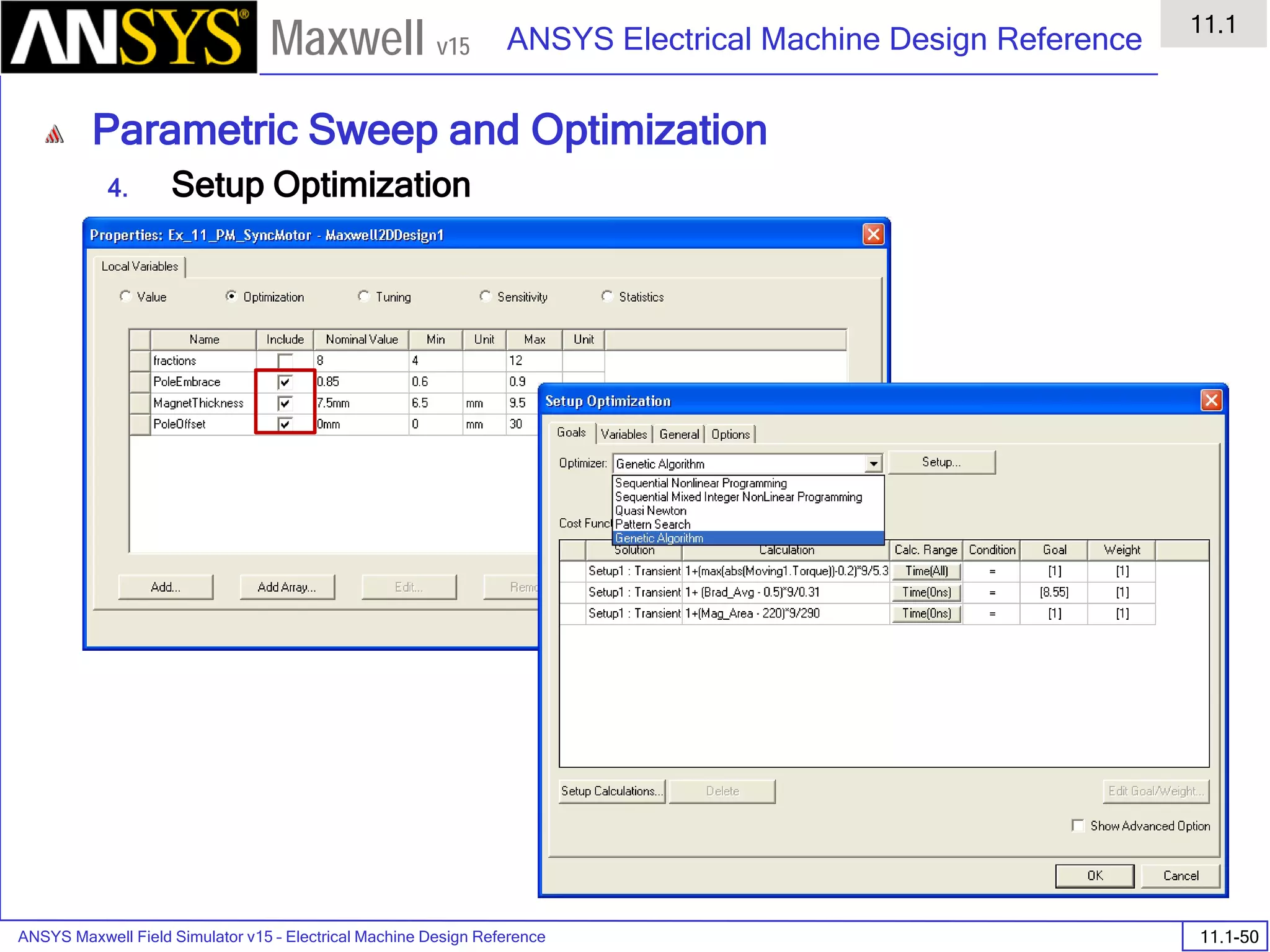
Task: Confirm with the OK button
Action: 1095,876
